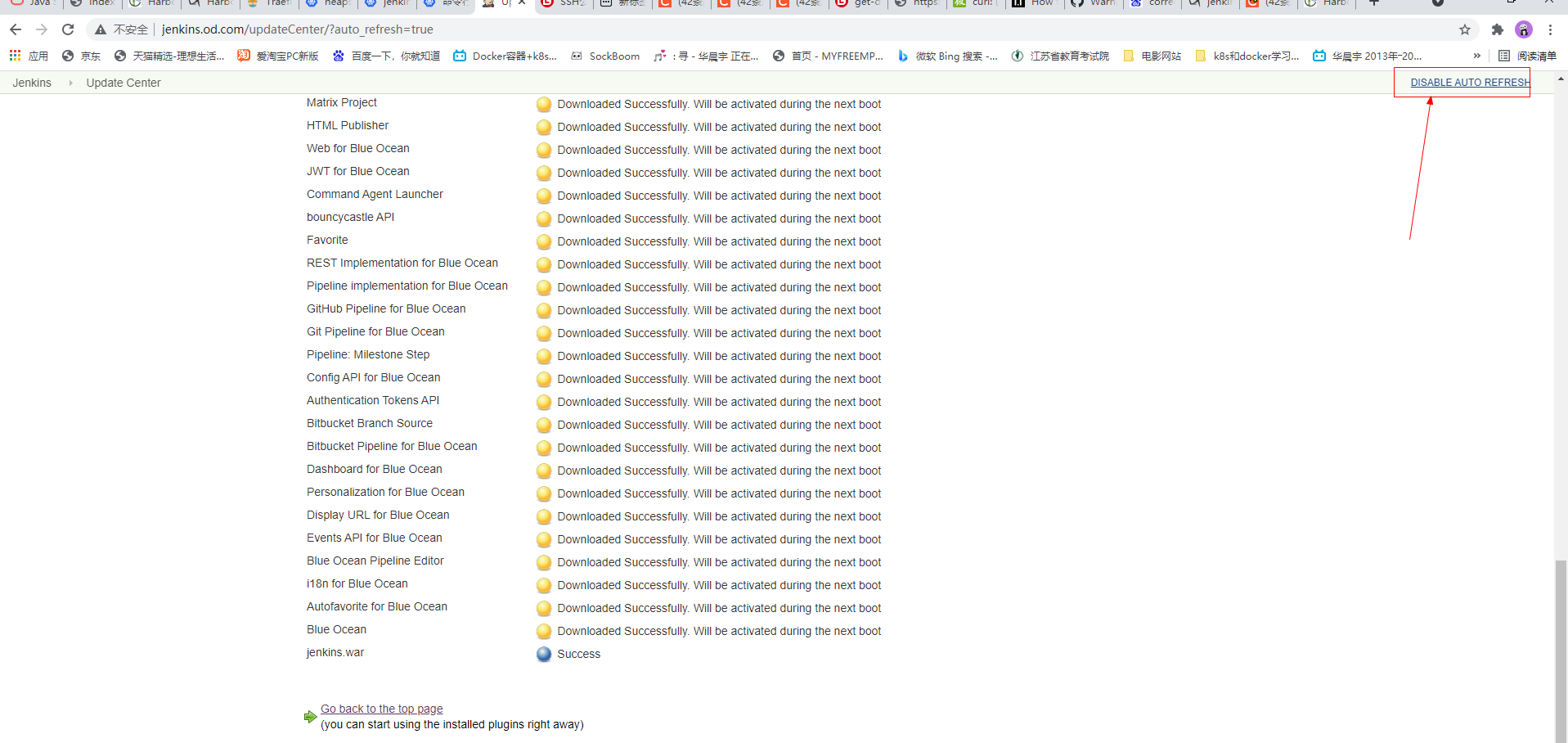The height and width of the screenshot is (743, 1568).
Task: Open the 江苏省教育考试院 bookmark
Action: coord(1060,56)
